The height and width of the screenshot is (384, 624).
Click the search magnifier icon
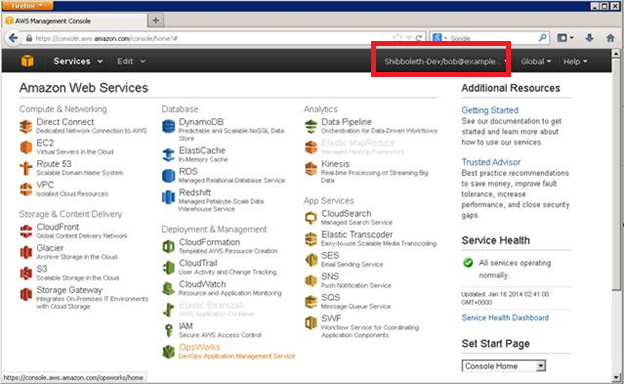[x=542, y=38]
